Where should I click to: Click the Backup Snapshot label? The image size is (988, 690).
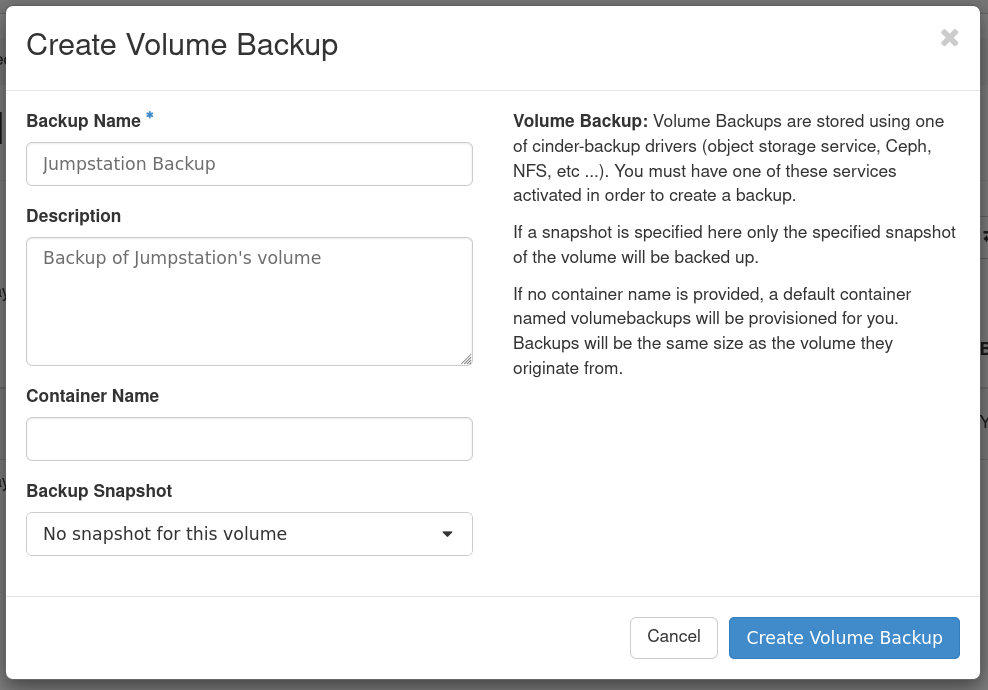tap(99, 491)
